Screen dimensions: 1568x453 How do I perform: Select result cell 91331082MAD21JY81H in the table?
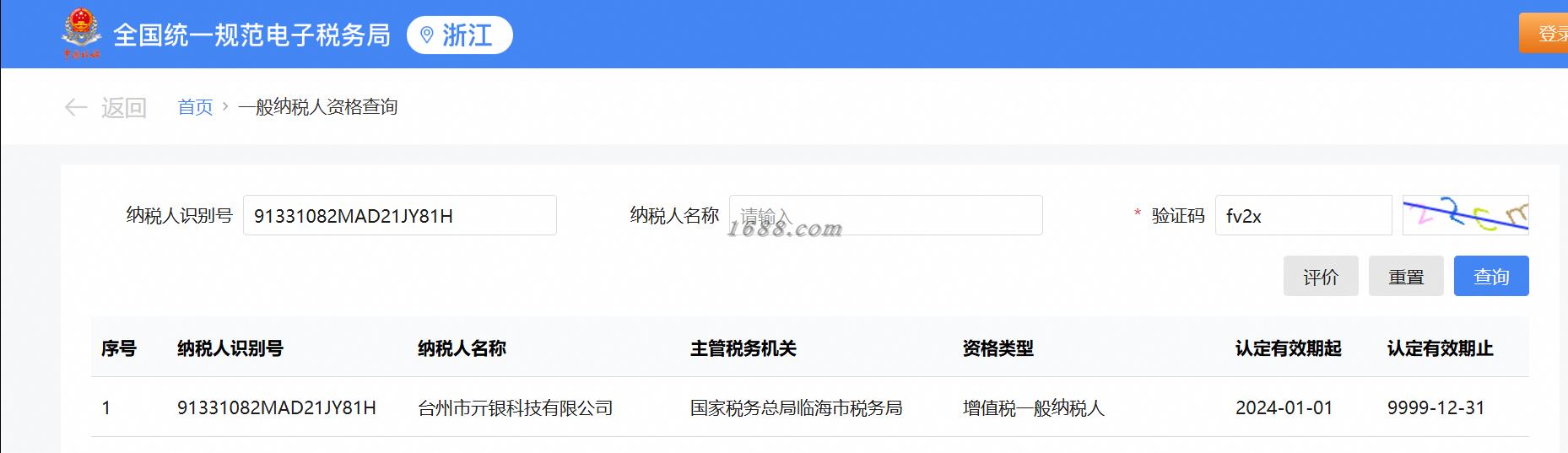(277, 407)
